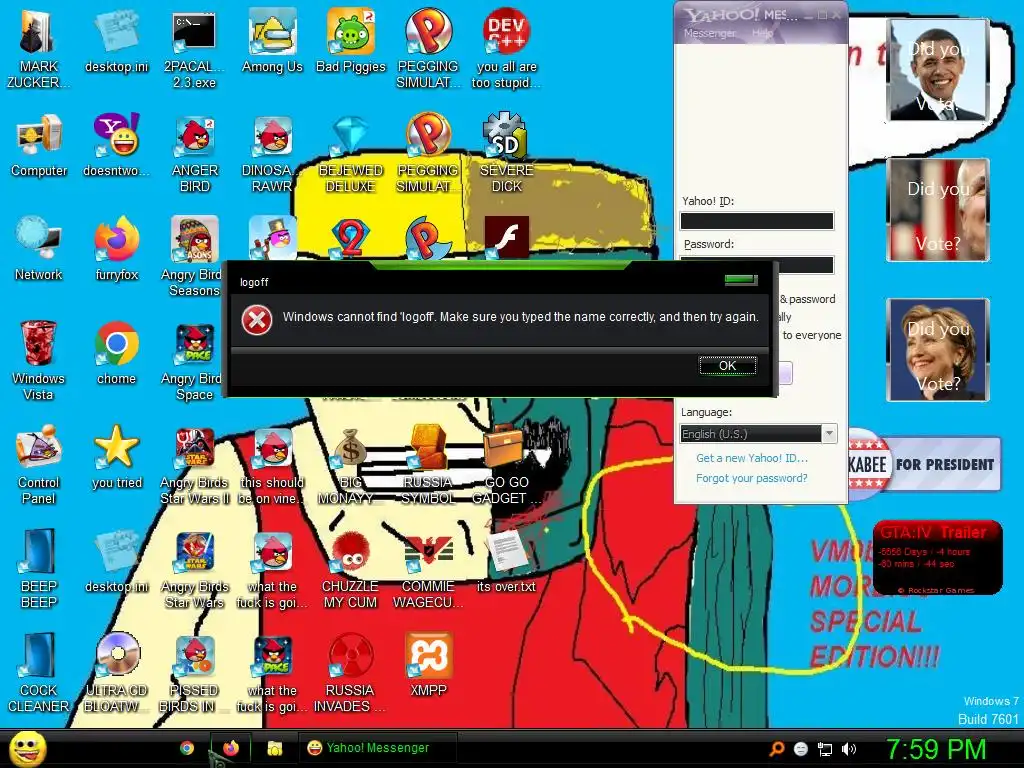Viewport: 1024px width, 768px height.
Task: Launch Chrome from the taskbar
Action: point(187,748)
